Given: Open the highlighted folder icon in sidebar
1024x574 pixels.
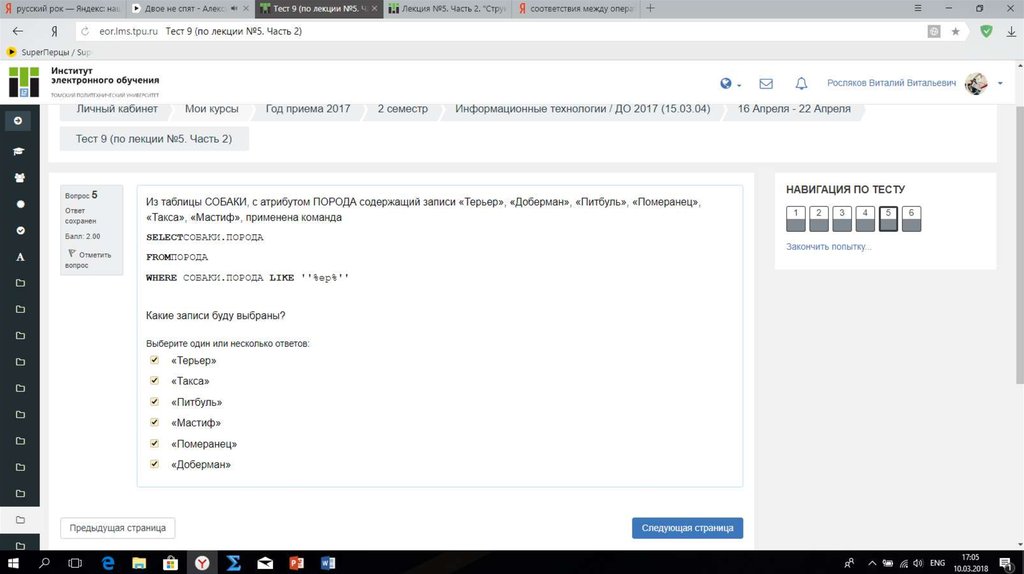Looking at the screenshot, I should point(20,520).
